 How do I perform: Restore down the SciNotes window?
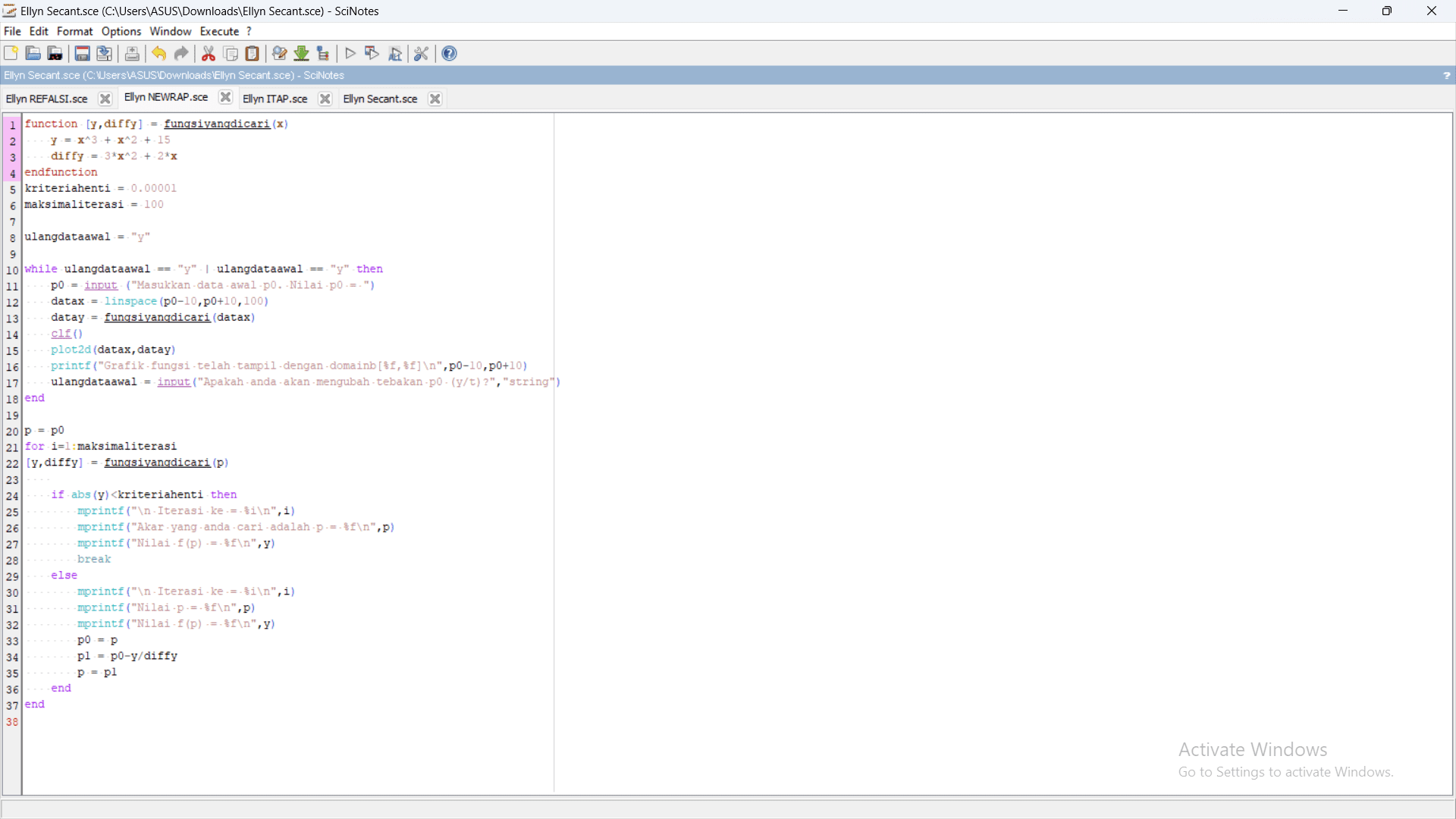[1387, 11]
